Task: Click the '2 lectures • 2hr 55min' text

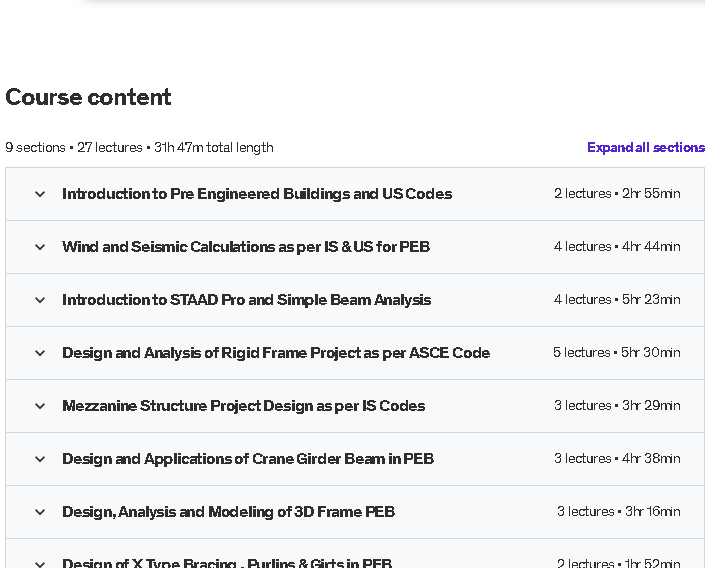Action: click(617, 194)
